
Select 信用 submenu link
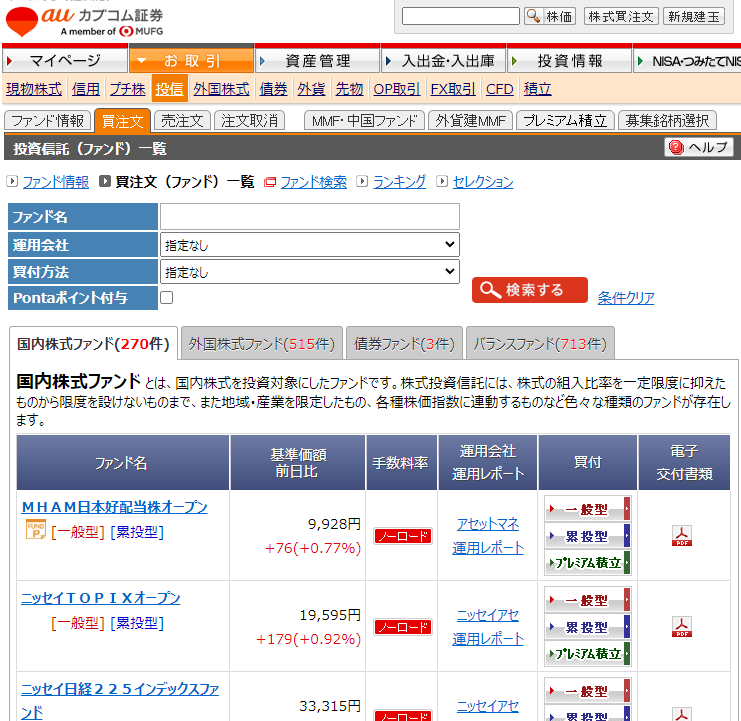(86, 89)
